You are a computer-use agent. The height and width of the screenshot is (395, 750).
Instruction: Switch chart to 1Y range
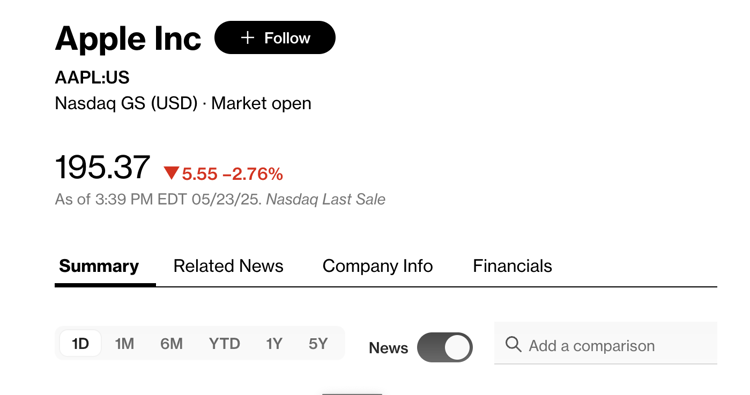tap(274, 343)
